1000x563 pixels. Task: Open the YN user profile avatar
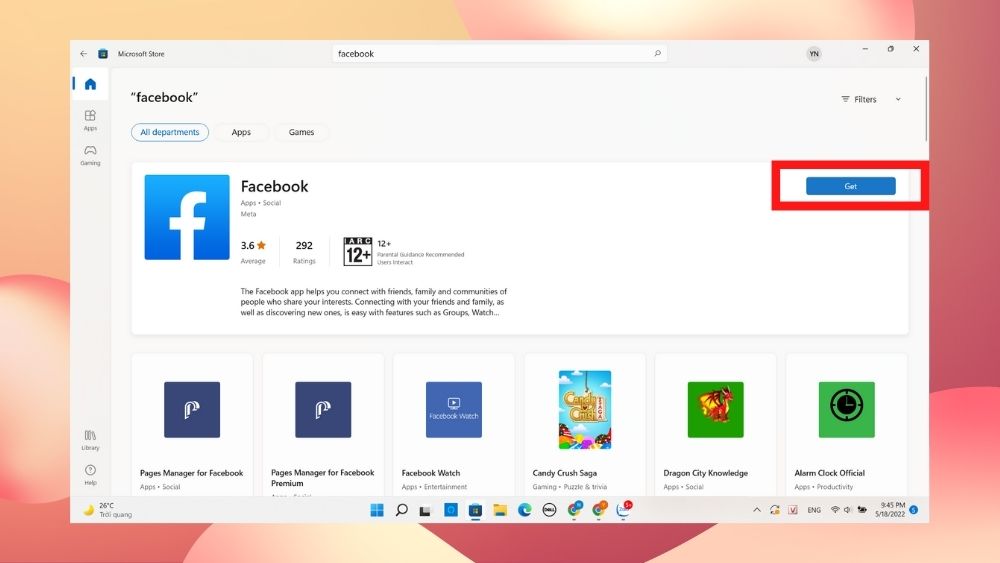(x=813, y=54)
